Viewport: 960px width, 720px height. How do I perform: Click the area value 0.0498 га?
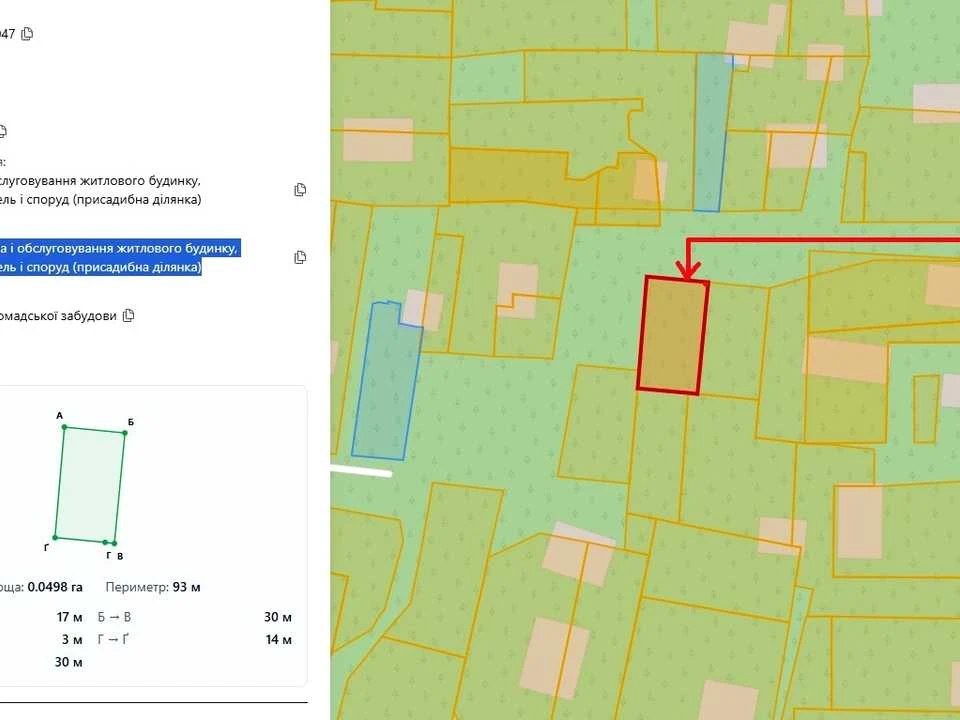pos(55,587)
